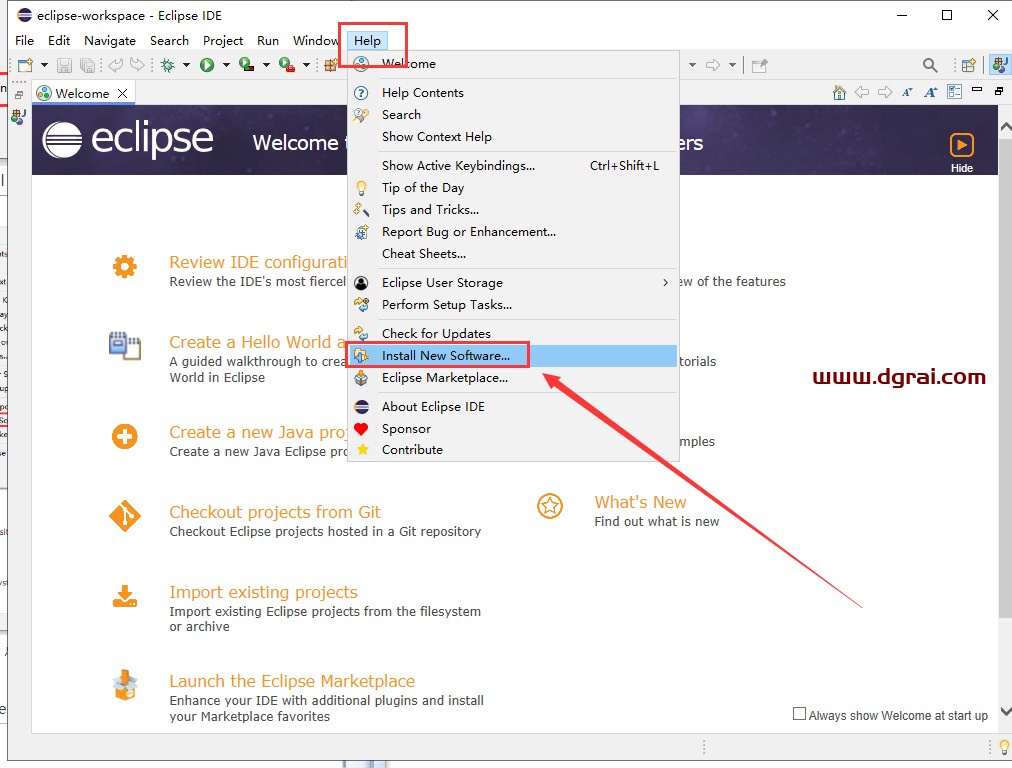Click the Navigate Forward arrow in Welcome view
This screenshot has width=1012, height=768.
(885, 92)
